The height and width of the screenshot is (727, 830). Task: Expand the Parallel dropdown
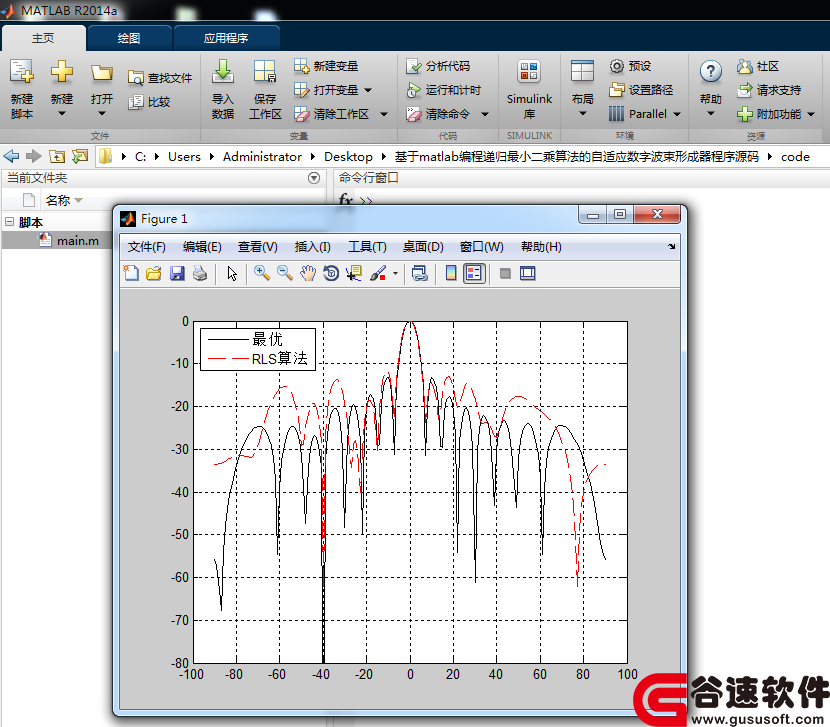676,114
